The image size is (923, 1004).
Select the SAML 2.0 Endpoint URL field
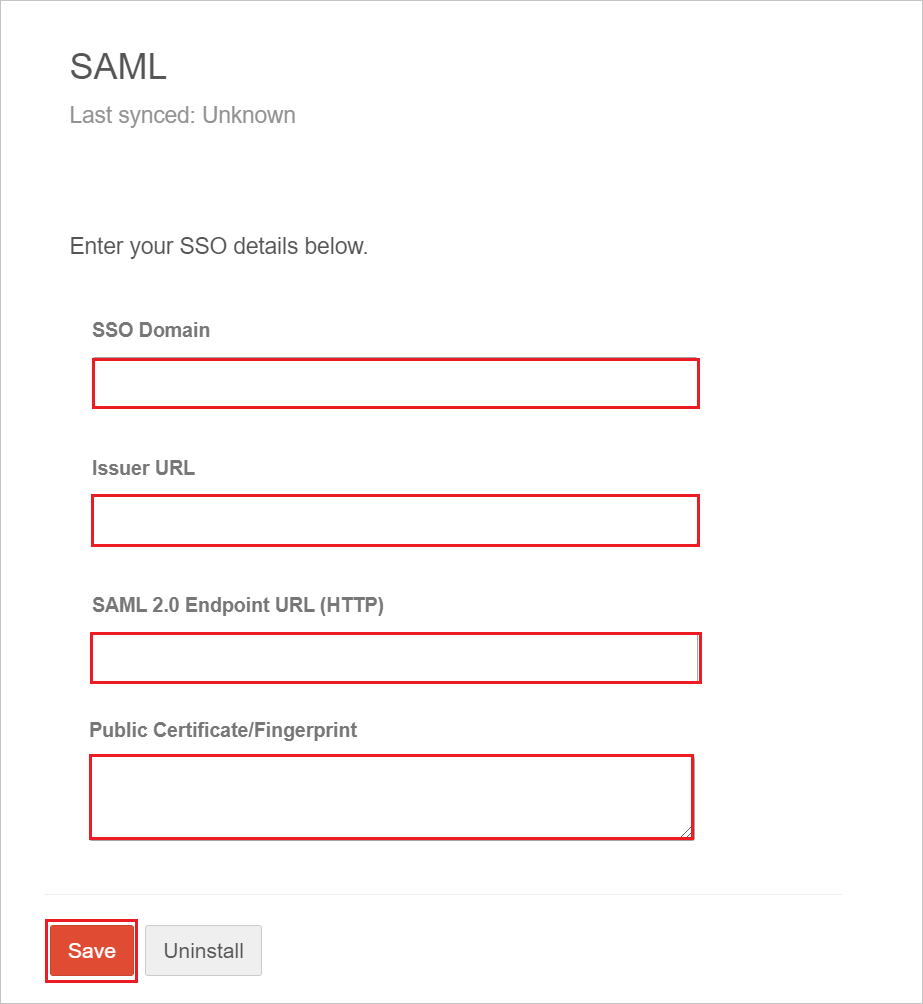coord(396,658)
